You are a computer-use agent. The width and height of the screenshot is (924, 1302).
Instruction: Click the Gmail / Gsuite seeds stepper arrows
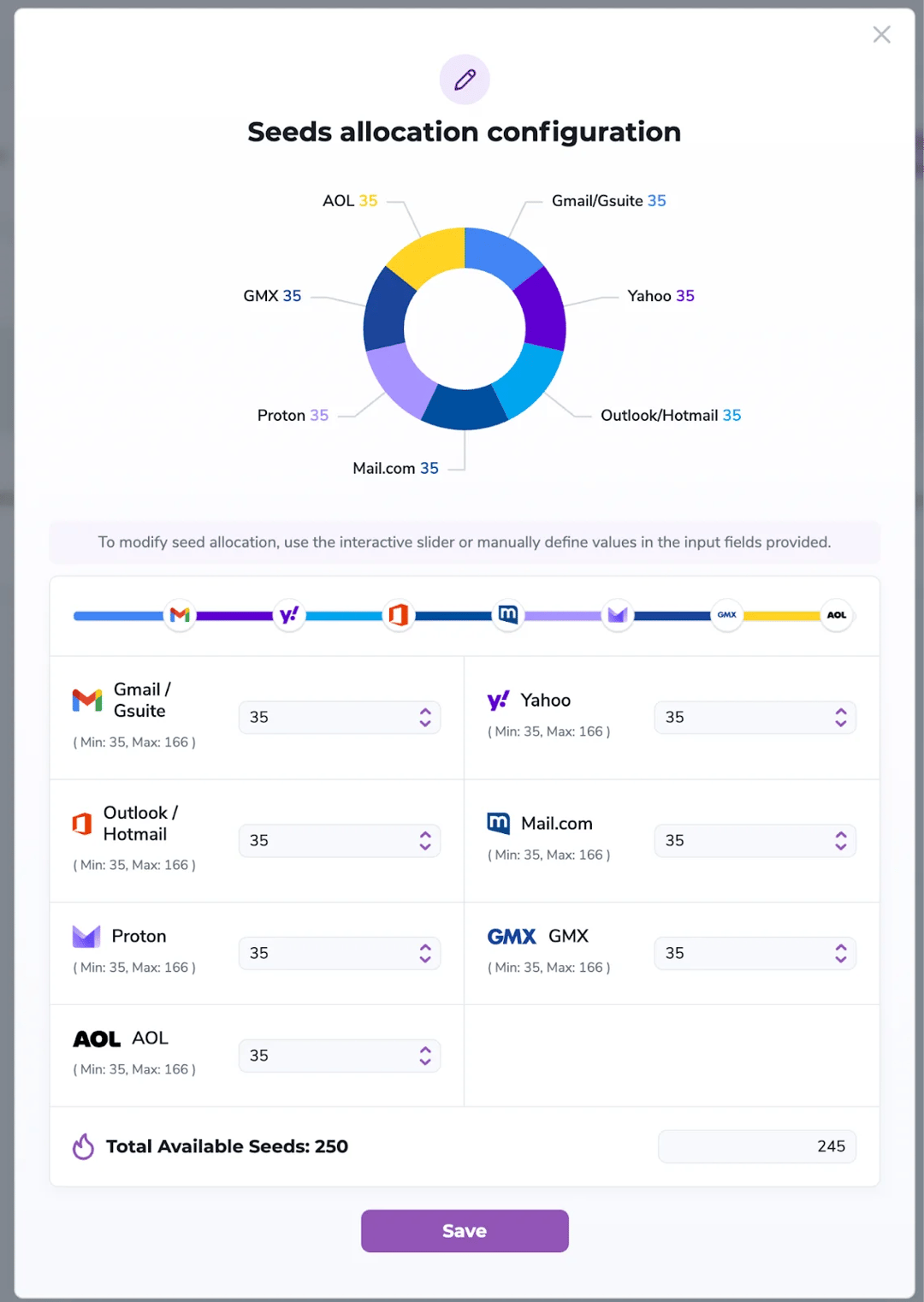click(425, 718)
